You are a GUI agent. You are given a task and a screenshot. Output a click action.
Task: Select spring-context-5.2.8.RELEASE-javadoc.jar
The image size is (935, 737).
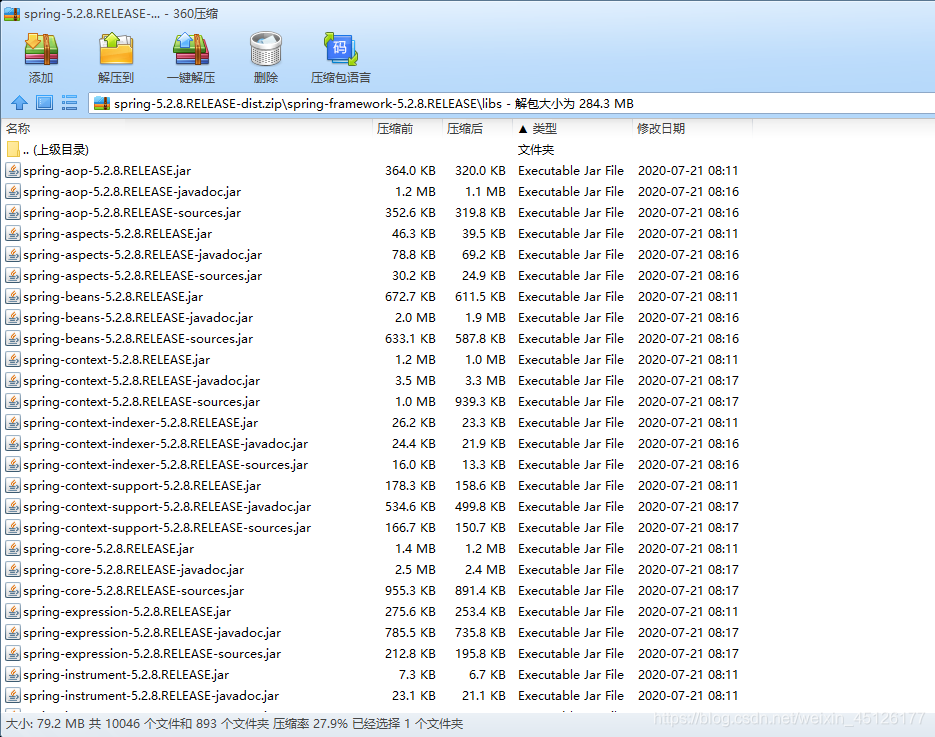(141, 380)
